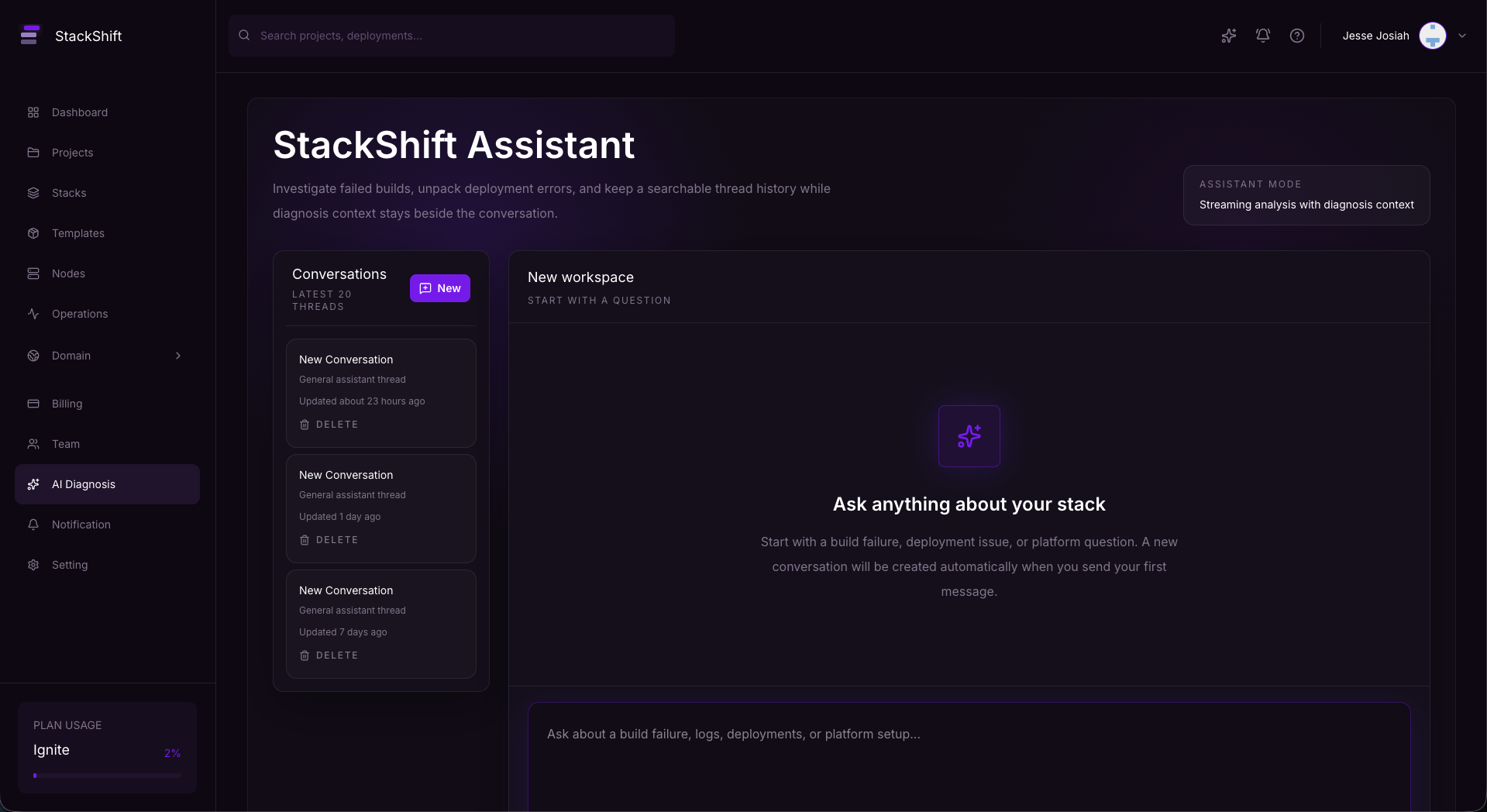Open the AI Diagnosis sidebar item
Viewport: 1487px width, 812px height.
[83, 483]
